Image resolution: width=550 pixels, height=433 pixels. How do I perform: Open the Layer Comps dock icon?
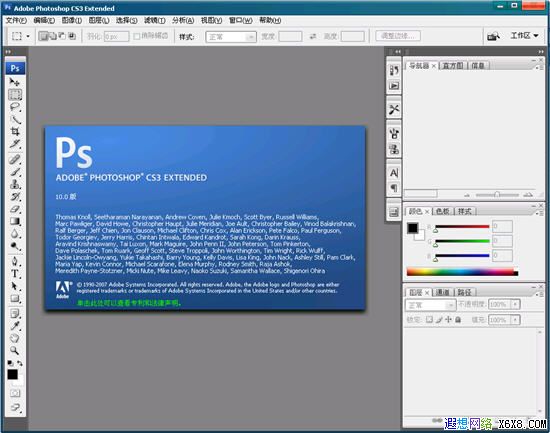[x=394, y=212]
